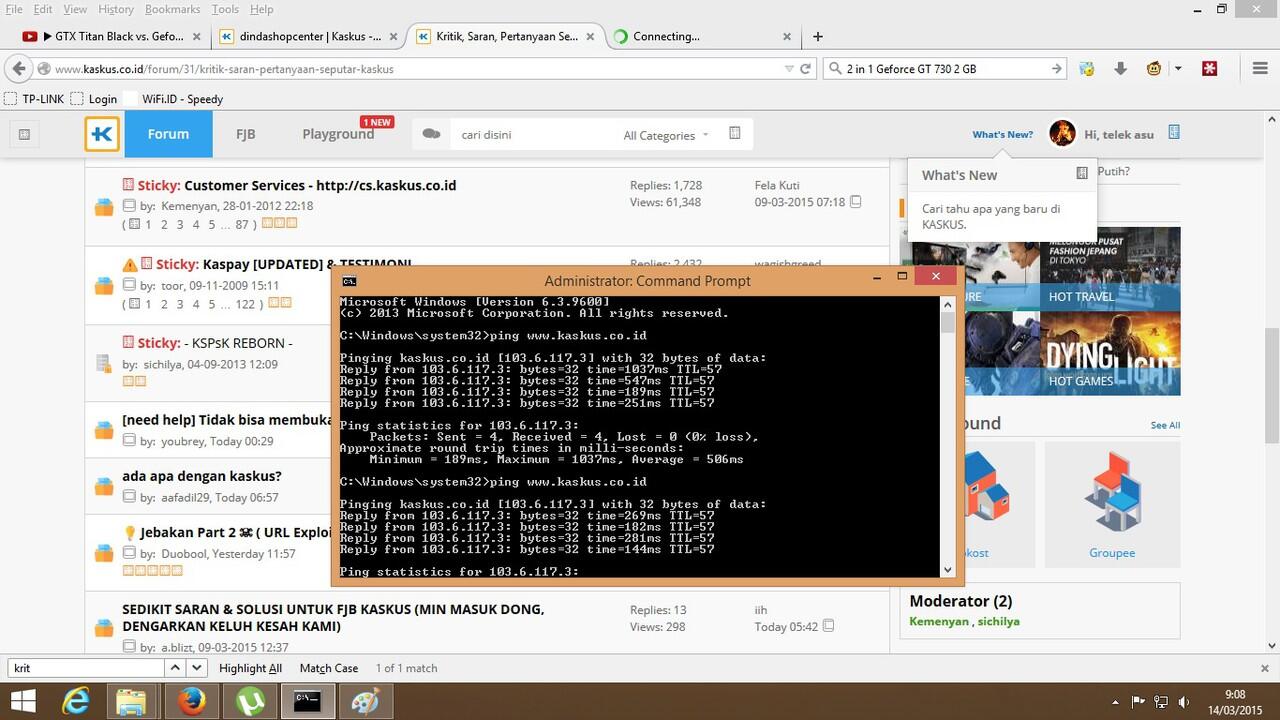Open the TP-LINK bookmark
Viewport: 1280px width, 720px height.
click(x=35, y=99)
